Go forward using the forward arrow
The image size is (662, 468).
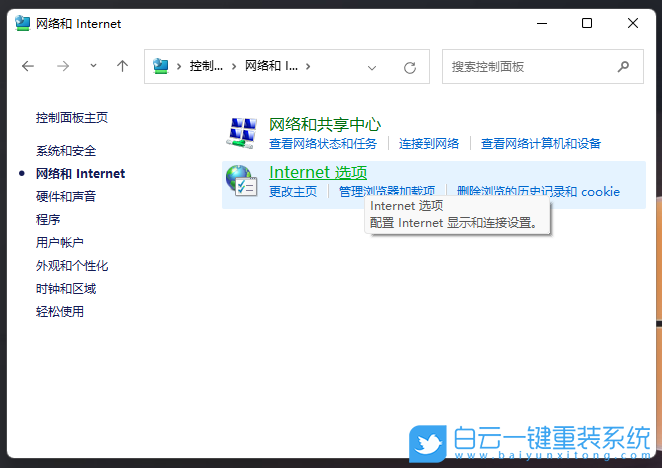click(63, 66)
